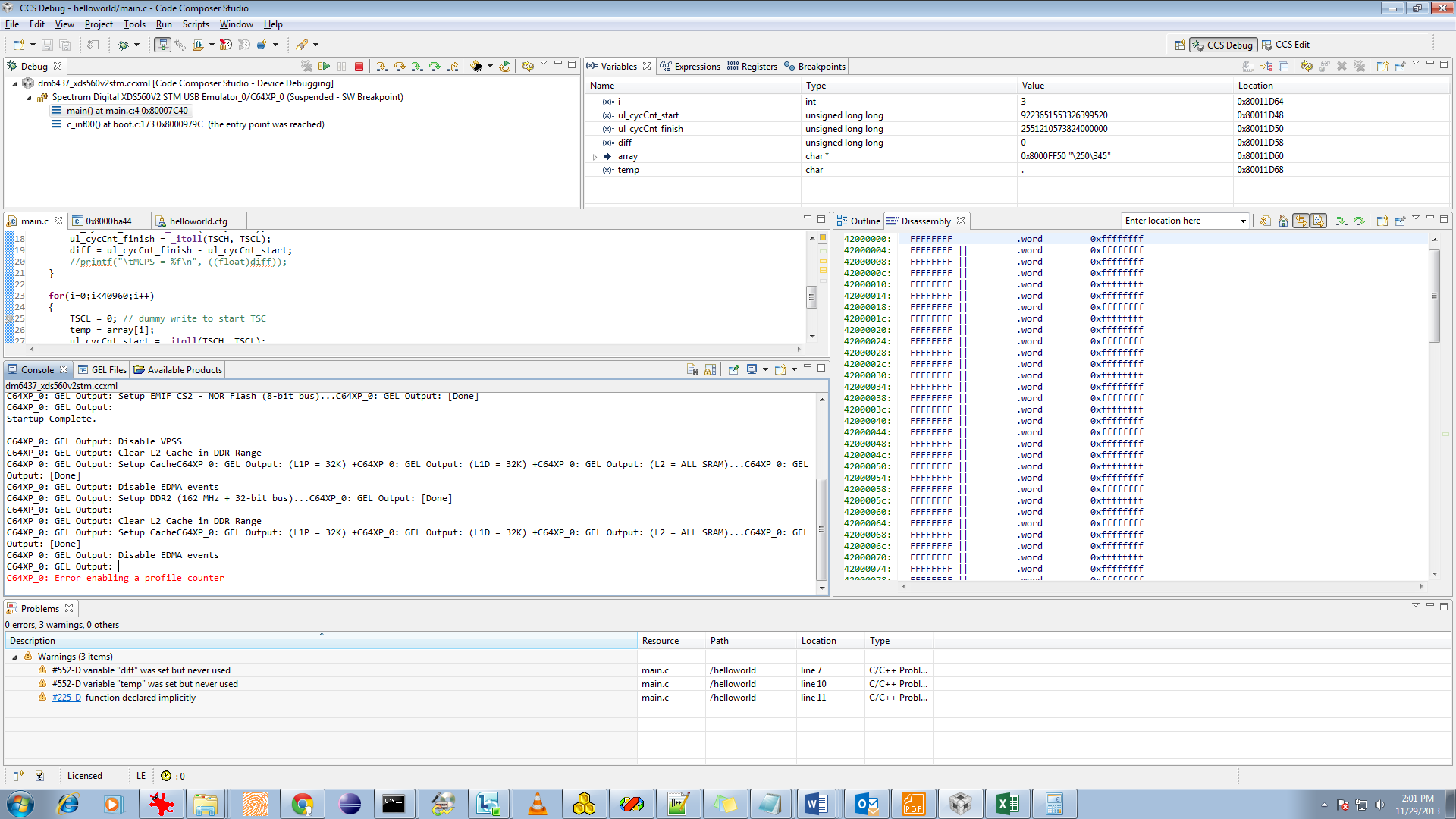Open the helloworld.cfg editor tab
1456x819 pixels.
(x=198, y=221)
